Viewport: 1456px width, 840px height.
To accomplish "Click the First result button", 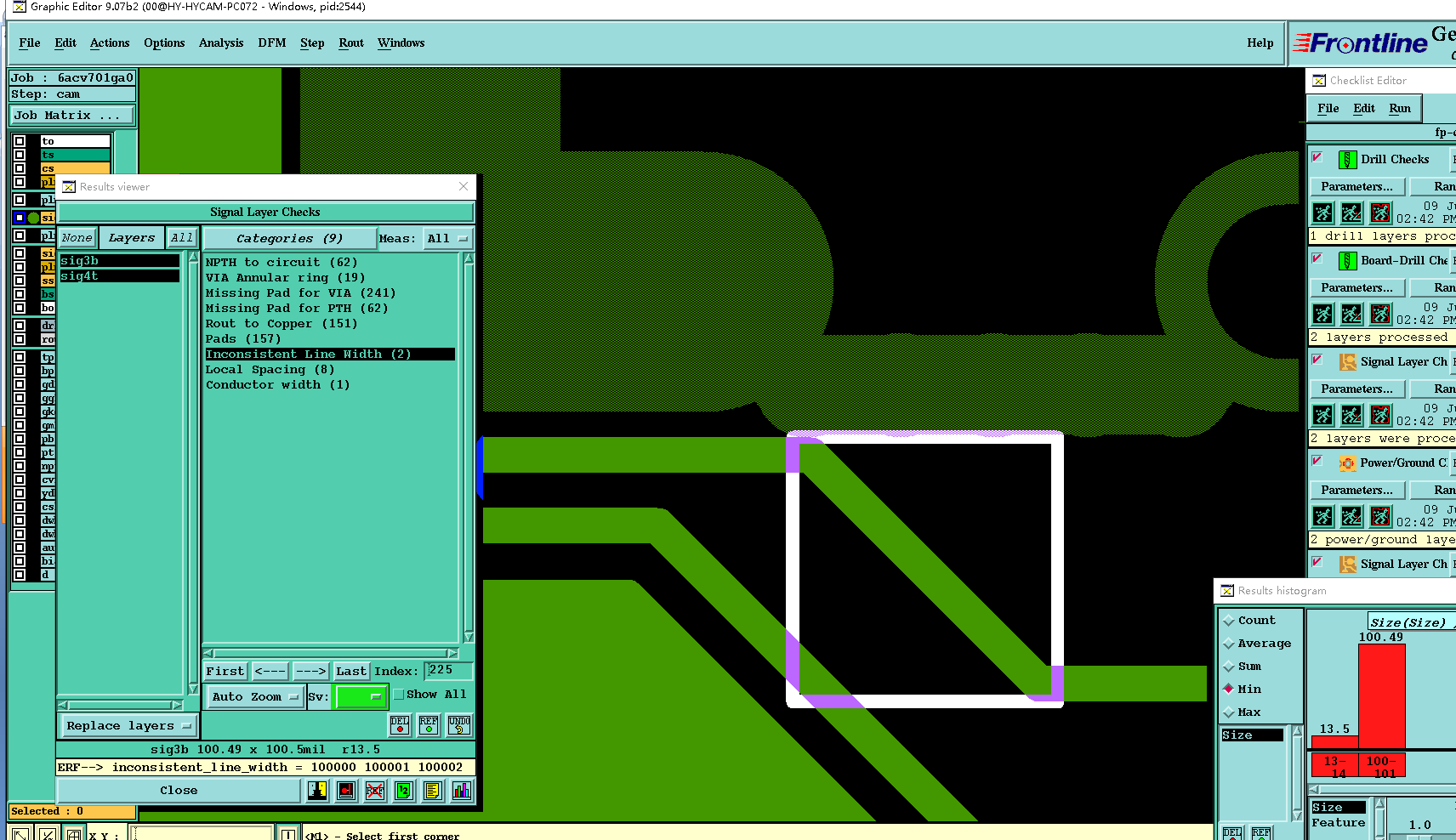I will click(225, 672).
